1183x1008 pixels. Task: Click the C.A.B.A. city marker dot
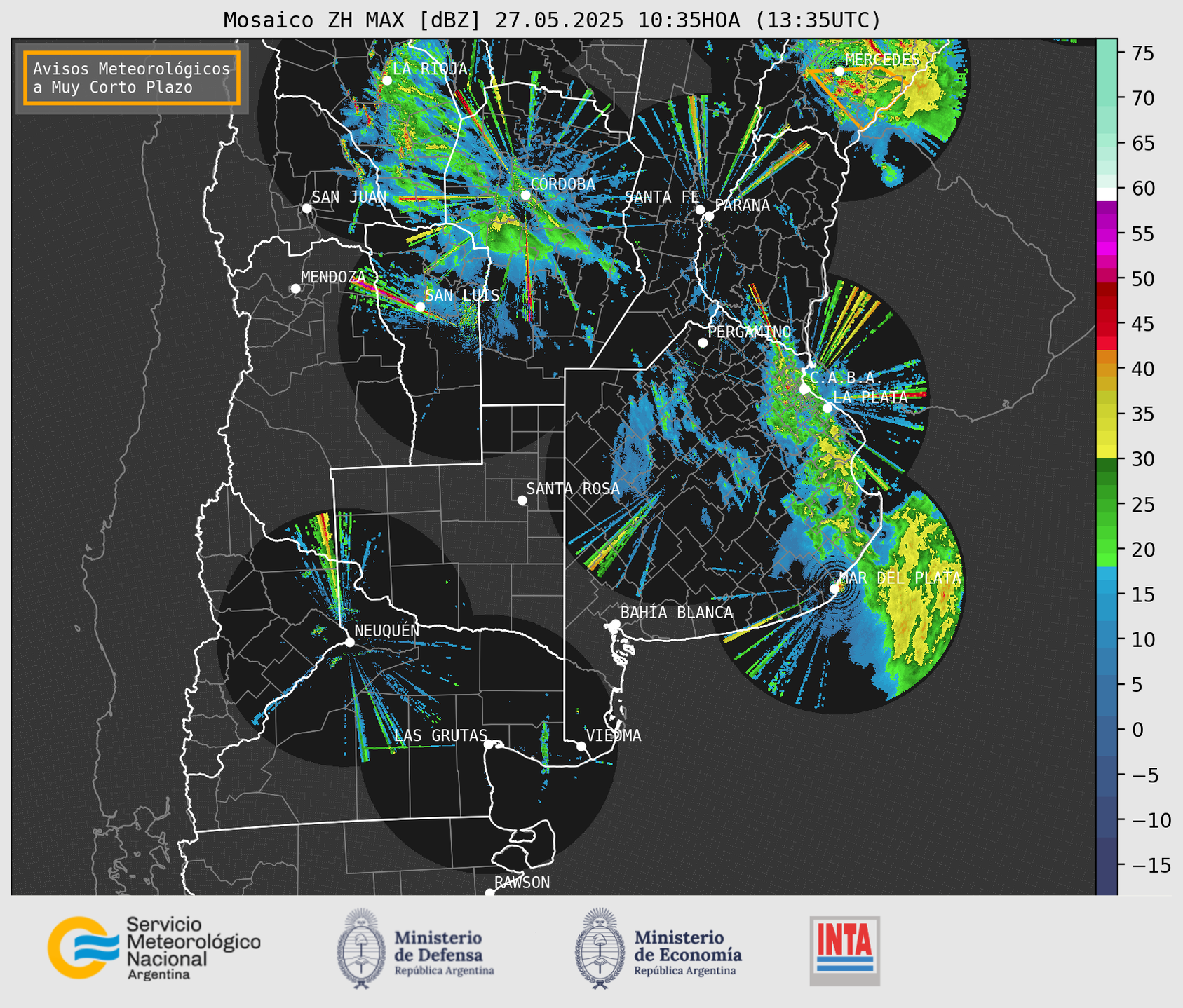pos(804,389)
